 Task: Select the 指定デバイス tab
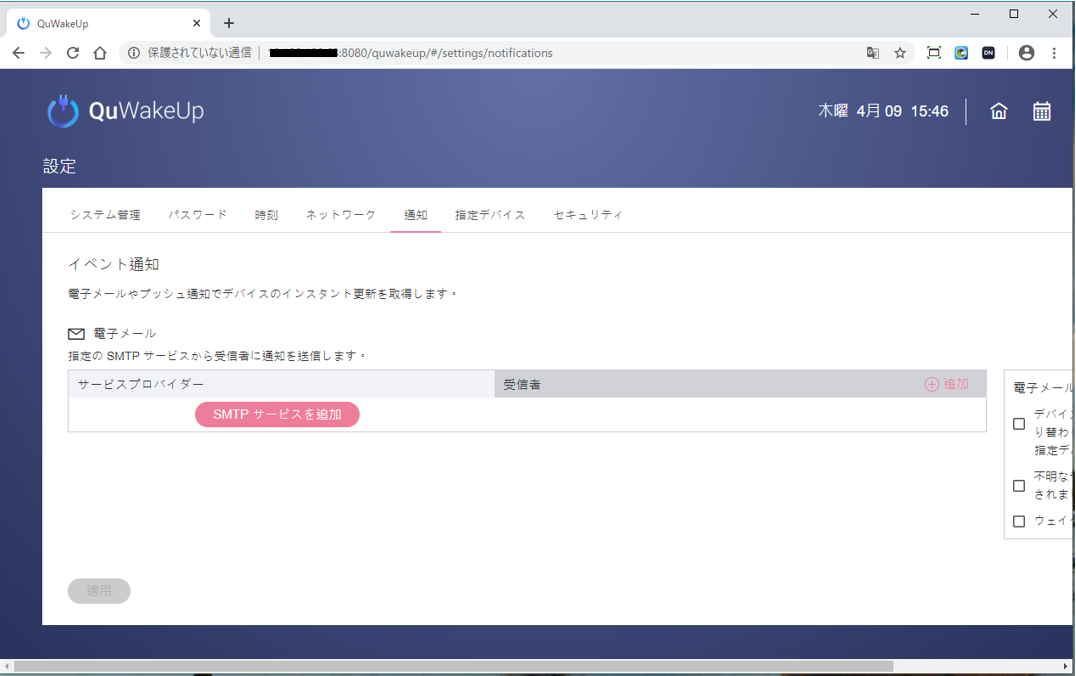[x=490, y=215]
